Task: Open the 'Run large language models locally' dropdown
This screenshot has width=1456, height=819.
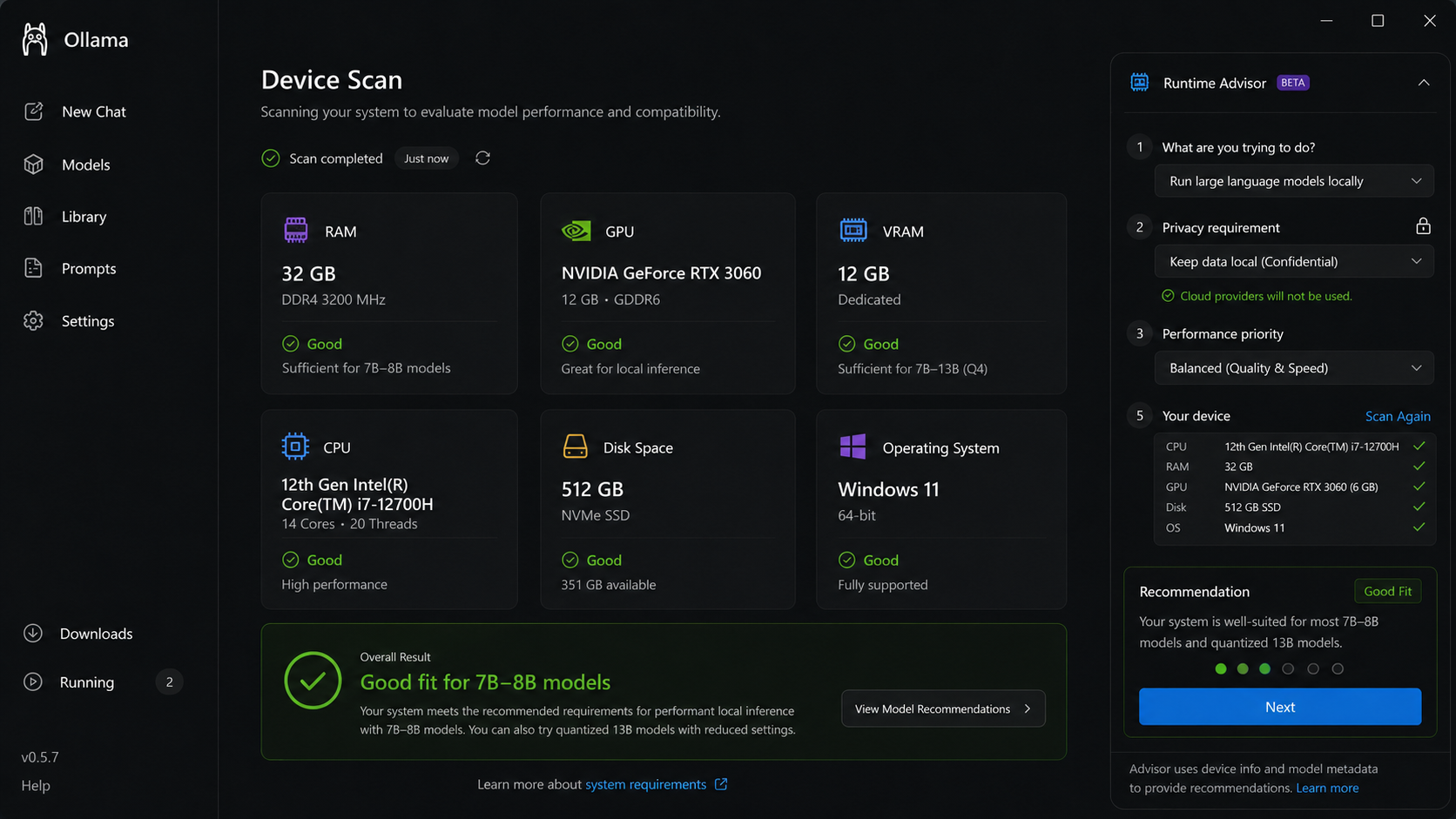Action: tap(1294, 181)
